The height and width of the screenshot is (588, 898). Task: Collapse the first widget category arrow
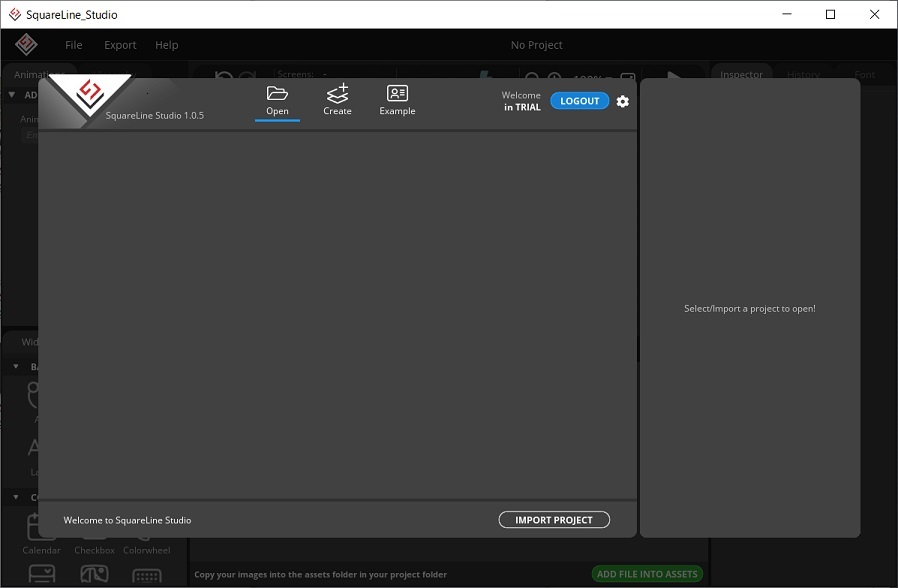point(15,367)
